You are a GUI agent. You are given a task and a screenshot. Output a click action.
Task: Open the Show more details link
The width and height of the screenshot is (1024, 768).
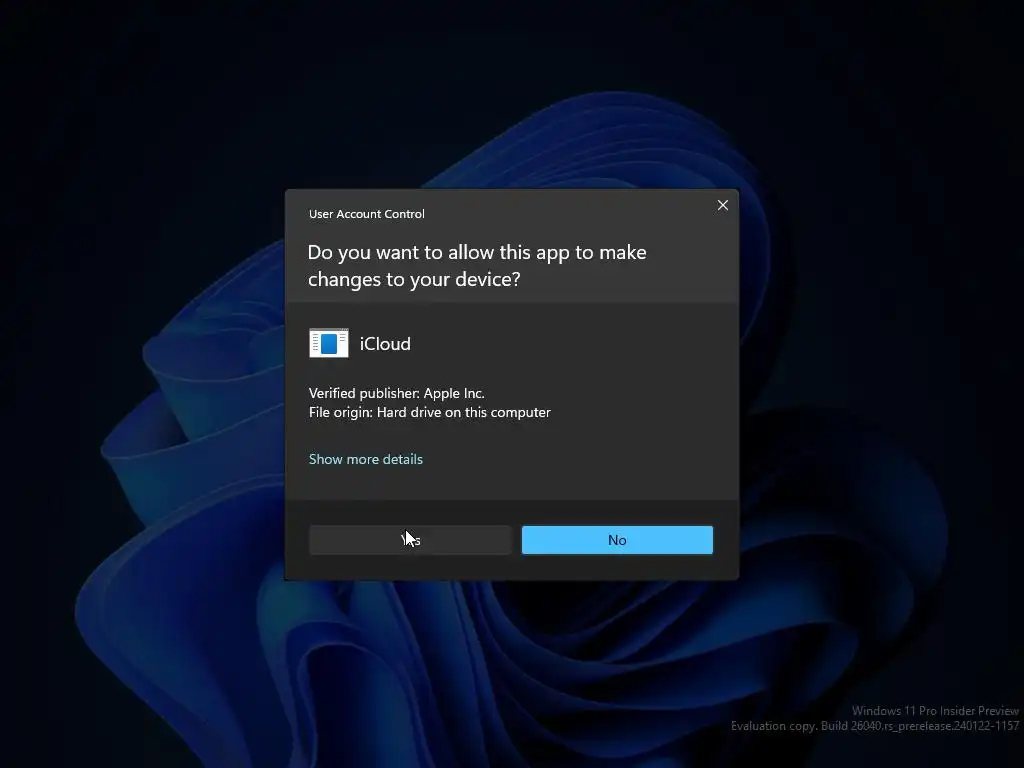click(366, 459)
